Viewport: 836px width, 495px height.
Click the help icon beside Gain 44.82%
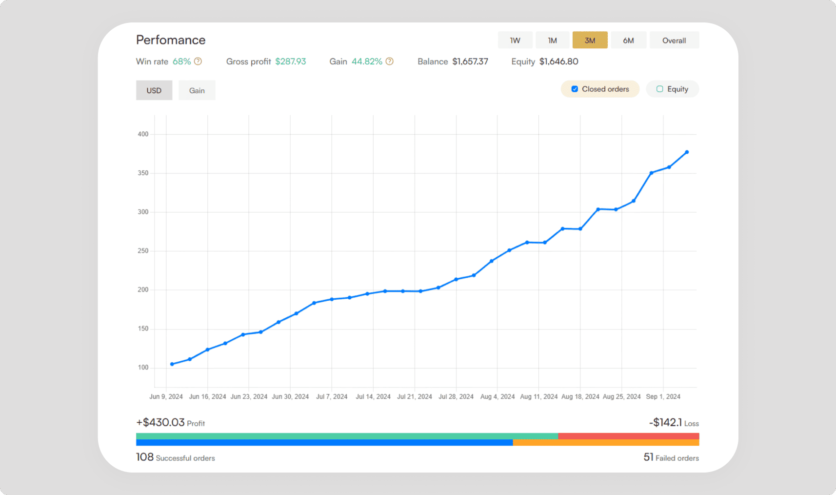[x=390, y=62]
